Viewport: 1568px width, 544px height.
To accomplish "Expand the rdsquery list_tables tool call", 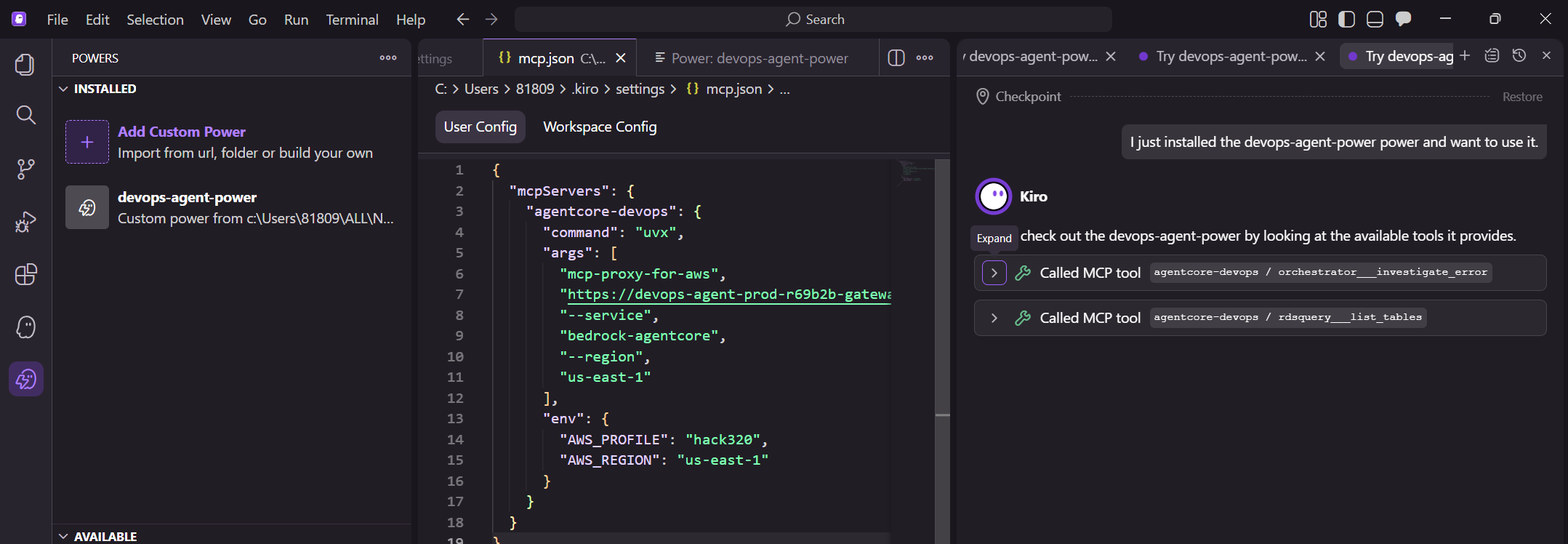I will click(994, 318).
